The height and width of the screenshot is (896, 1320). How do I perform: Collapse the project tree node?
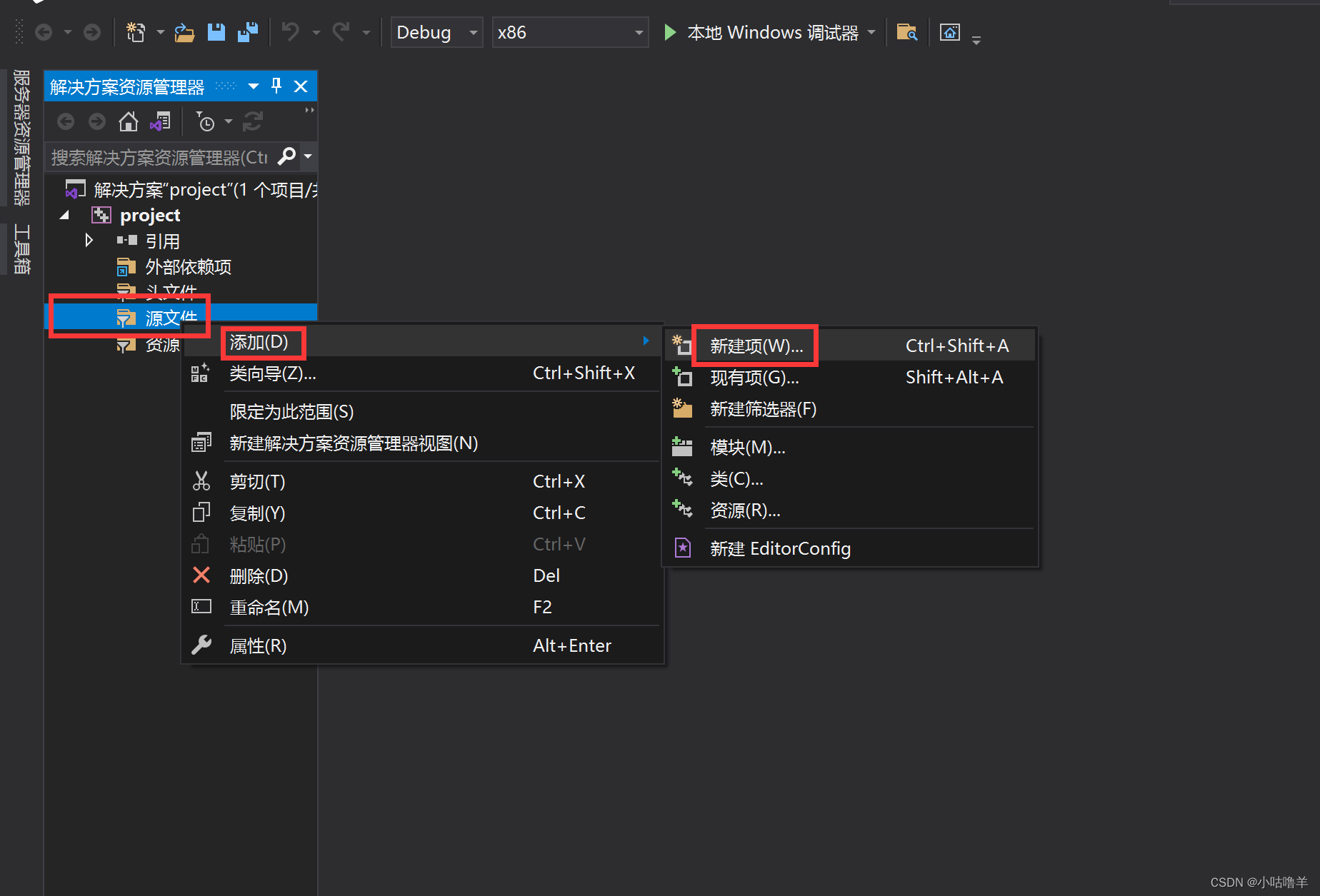[64, 214]
